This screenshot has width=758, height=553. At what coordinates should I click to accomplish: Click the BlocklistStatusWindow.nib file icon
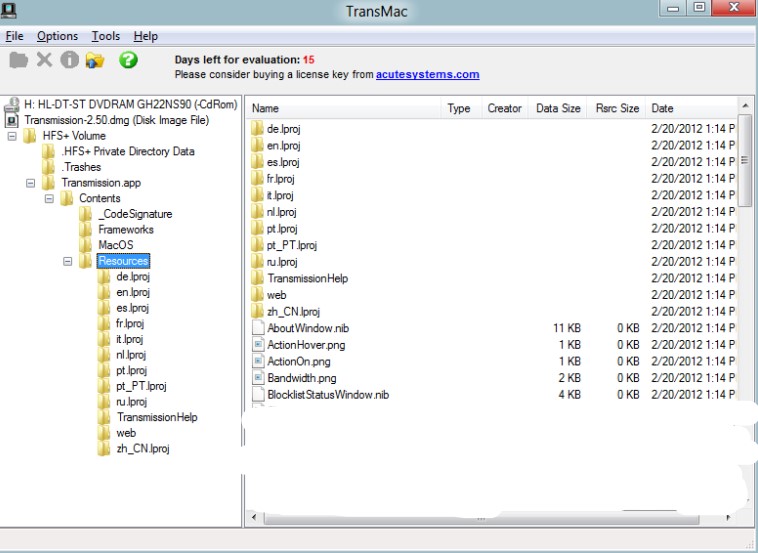pyautogui.click(x=258, y=394)
